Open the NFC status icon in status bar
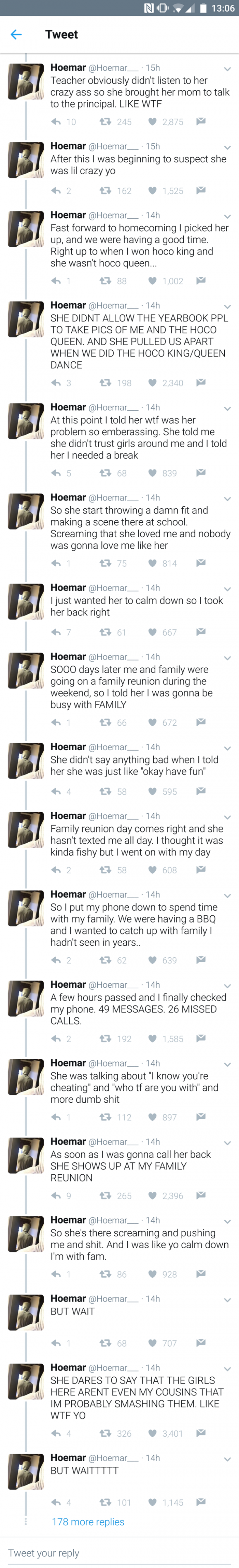This screenshot has width=239, height=1568. [148, 9]
